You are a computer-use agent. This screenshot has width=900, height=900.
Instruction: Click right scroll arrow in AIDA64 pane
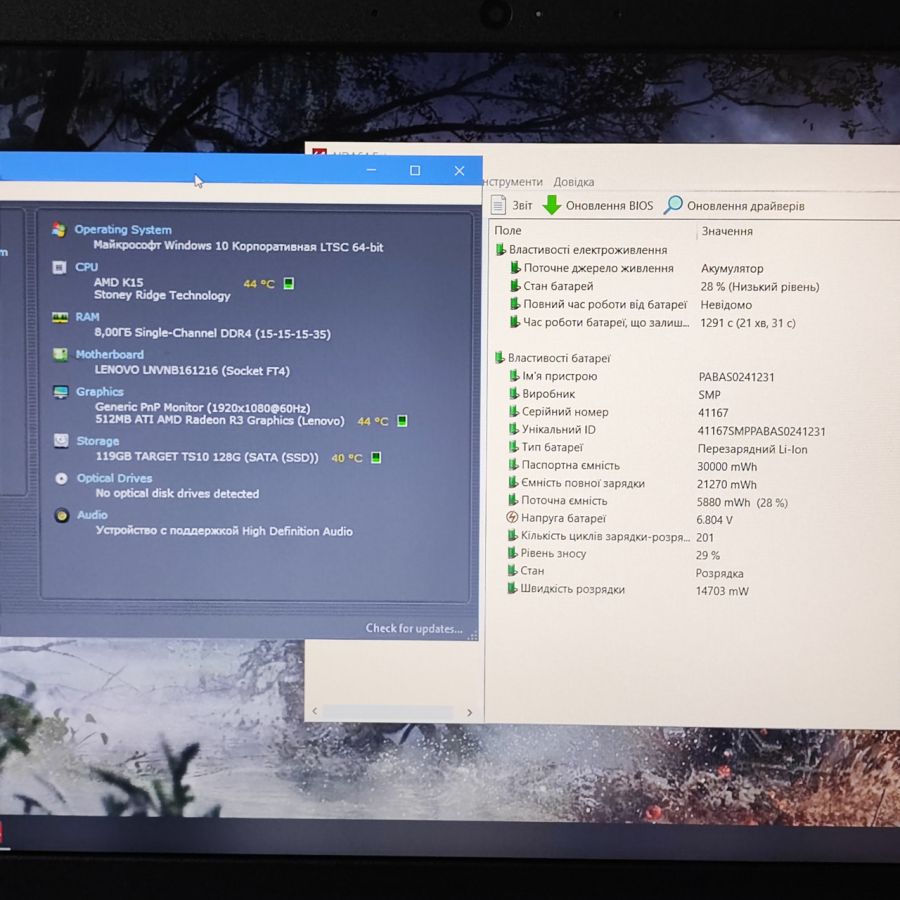[470, 712]
